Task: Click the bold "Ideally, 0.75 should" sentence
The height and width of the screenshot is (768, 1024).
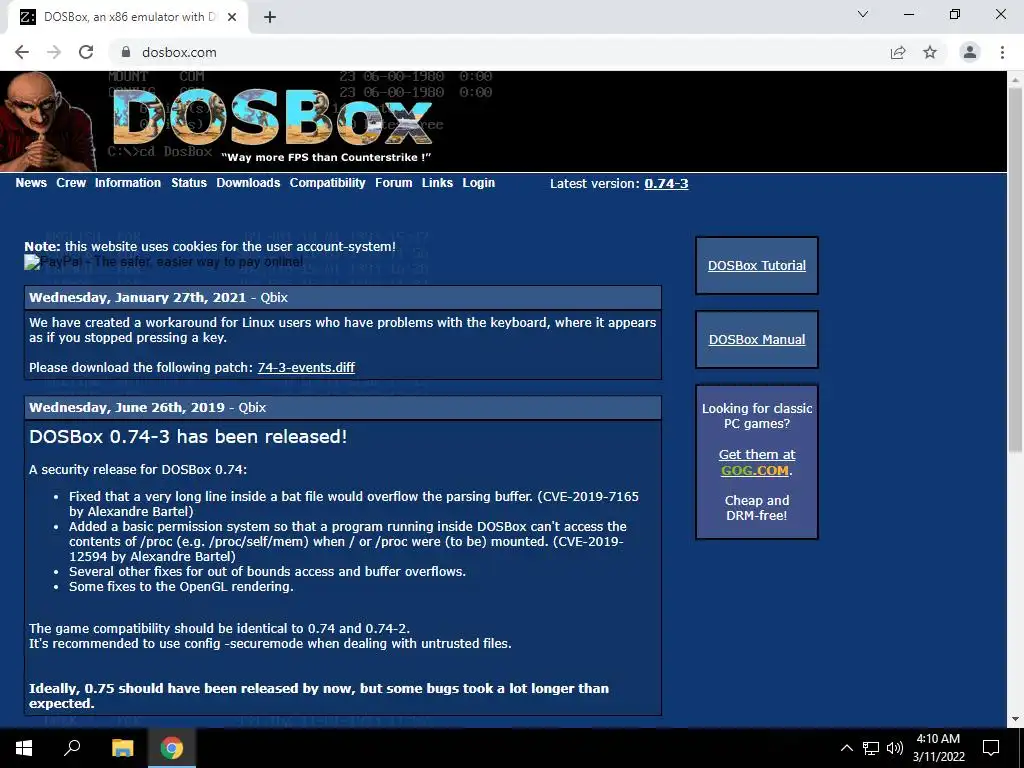Action: pos(319,696)
